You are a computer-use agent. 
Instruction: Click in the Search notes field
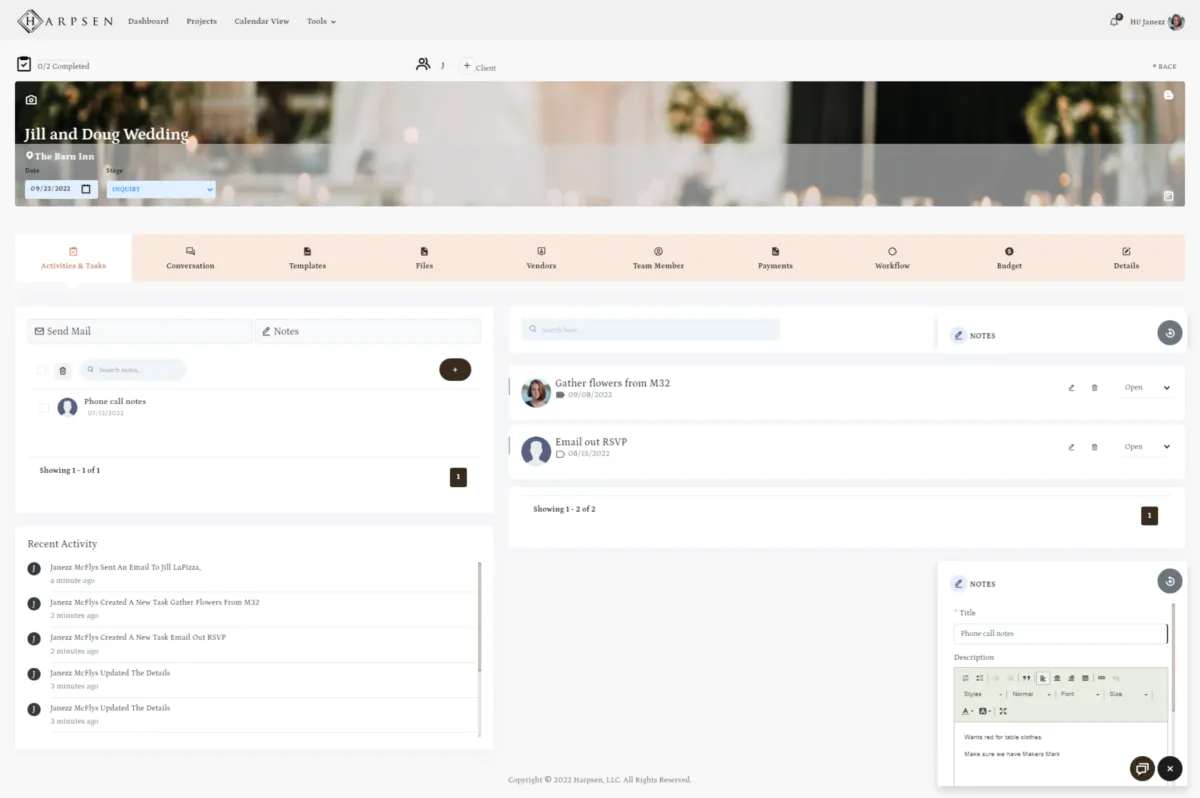133,370
